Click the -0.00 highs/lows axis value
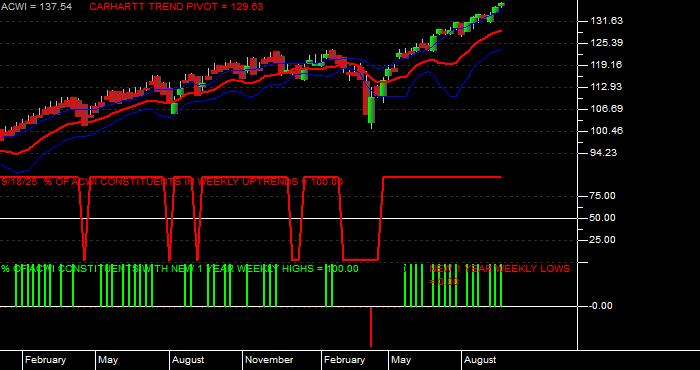 coord(601,306)
